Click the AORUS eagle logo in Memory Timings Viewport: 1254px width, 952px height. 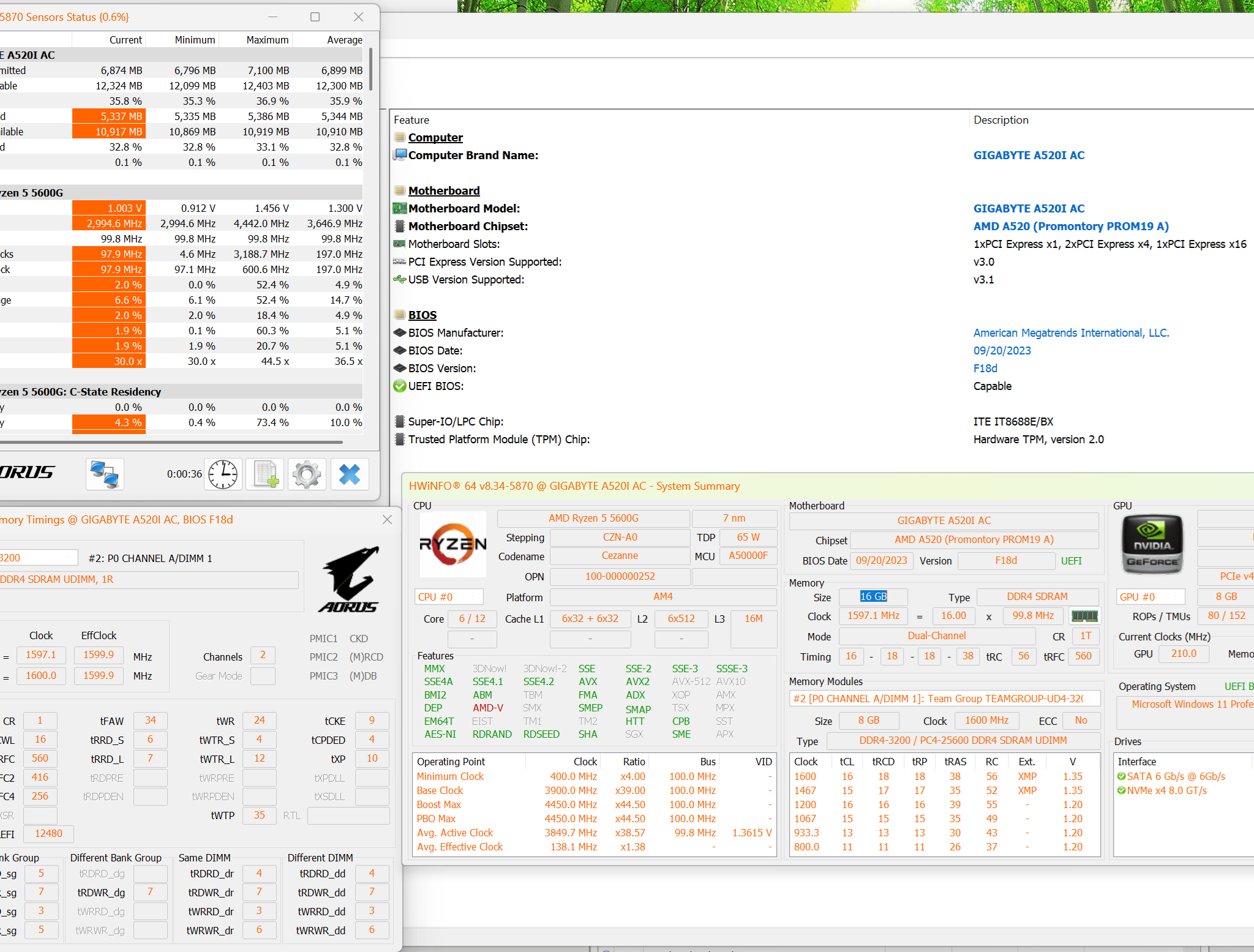[349, 579]
